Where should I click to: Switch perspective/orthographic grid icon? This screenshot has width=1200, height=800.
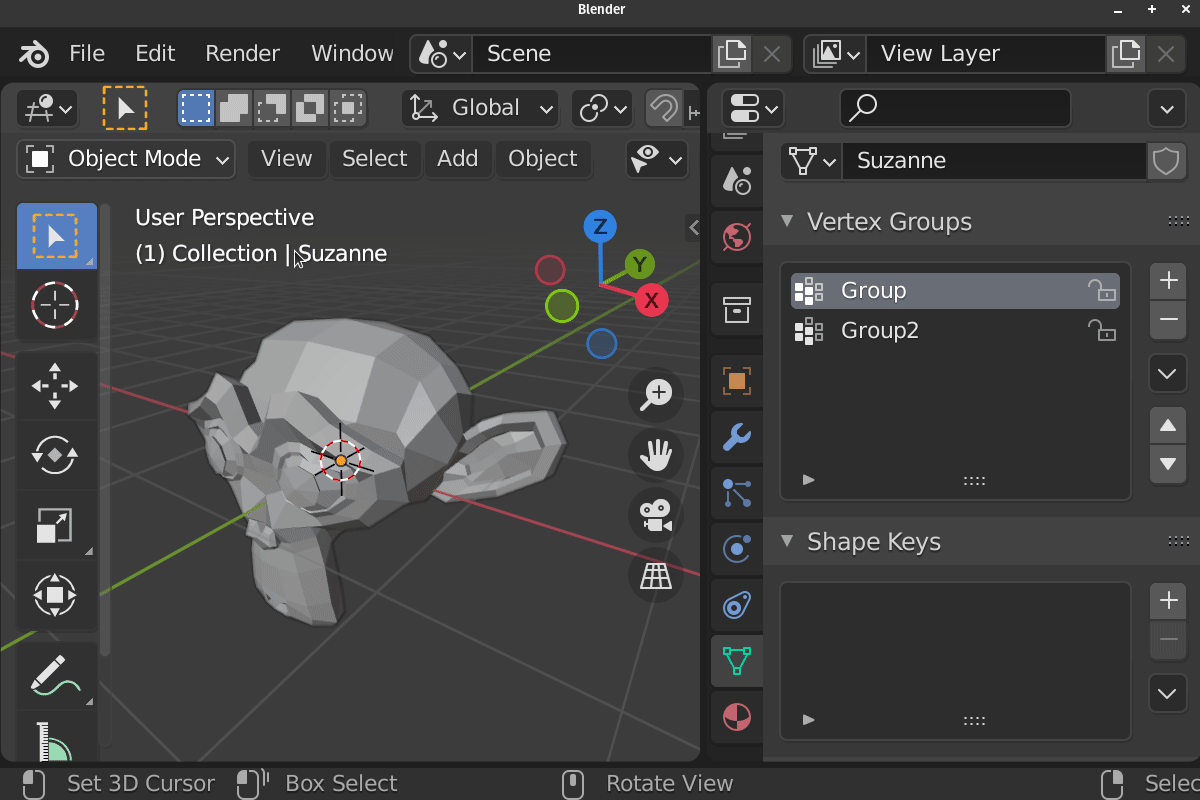[656, 576]
